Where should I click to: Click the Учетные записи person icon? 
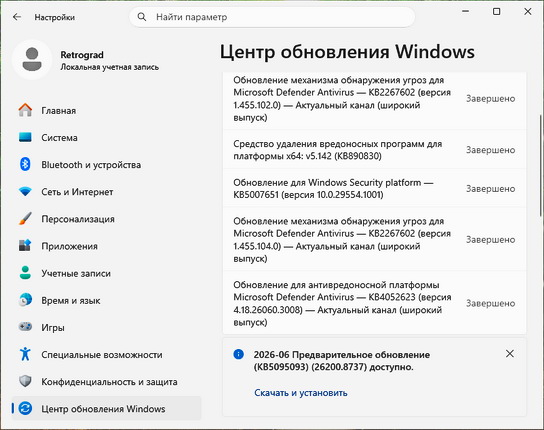point(25,273)
